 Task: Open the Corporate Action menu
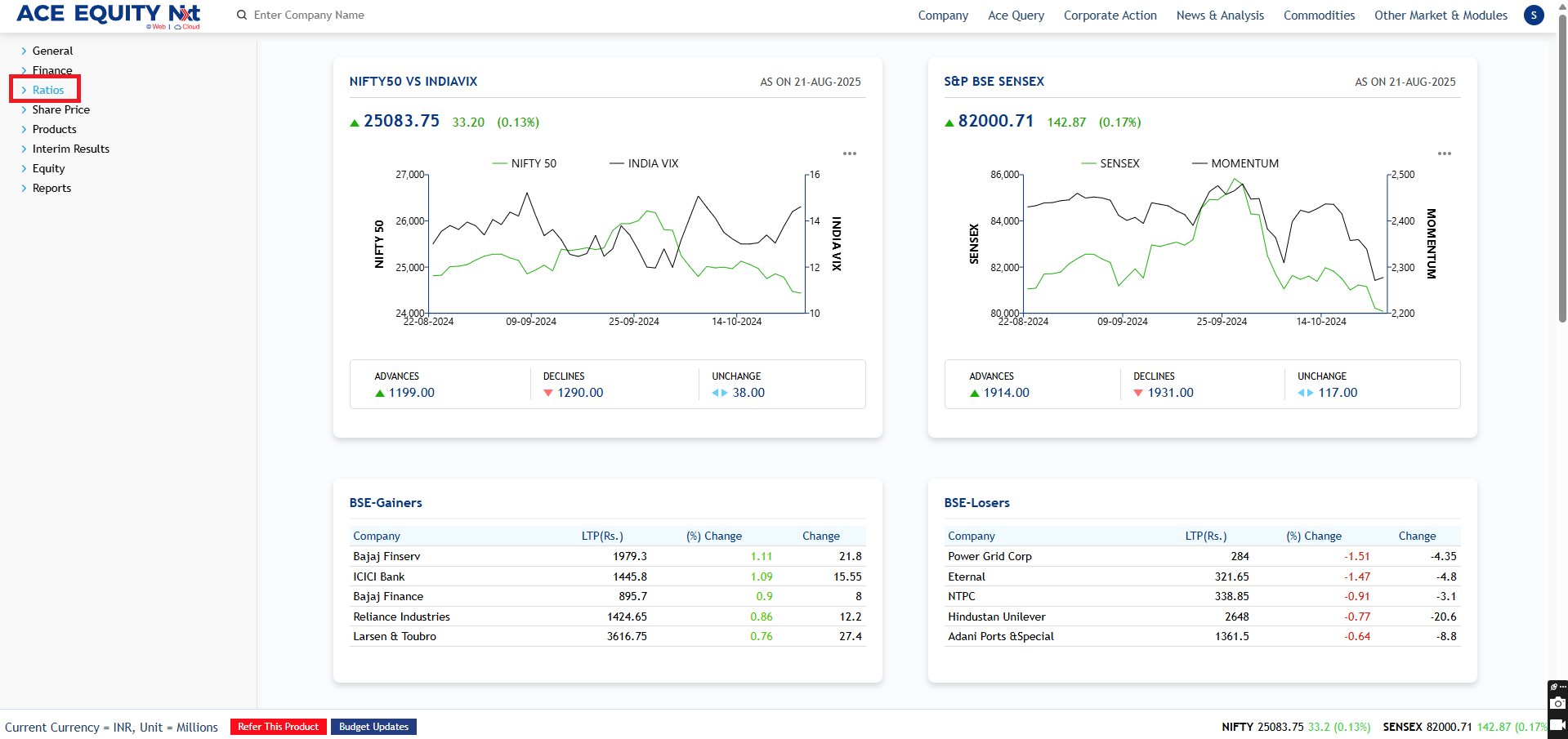[x=1110, y=15]
